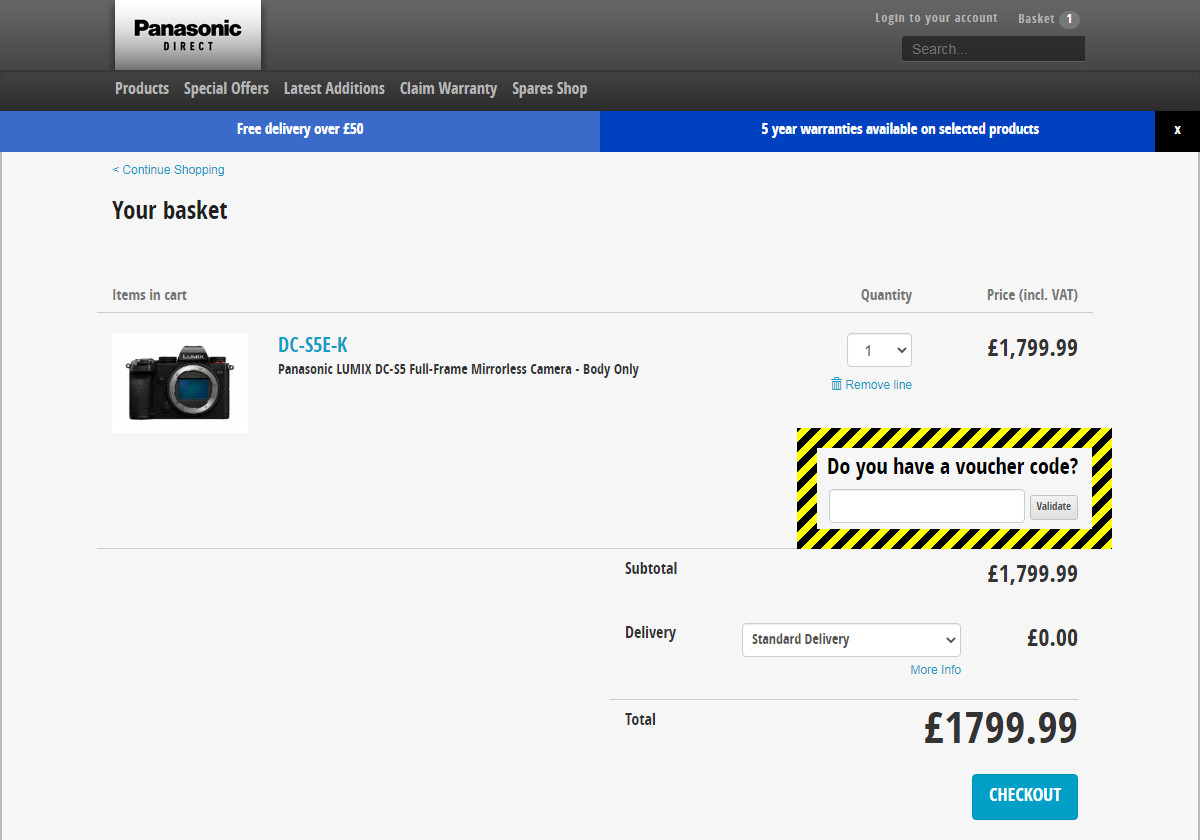This screenshot has height=840, width=1200.
Task: Click the voucher code input field
Action: (927, 506)
